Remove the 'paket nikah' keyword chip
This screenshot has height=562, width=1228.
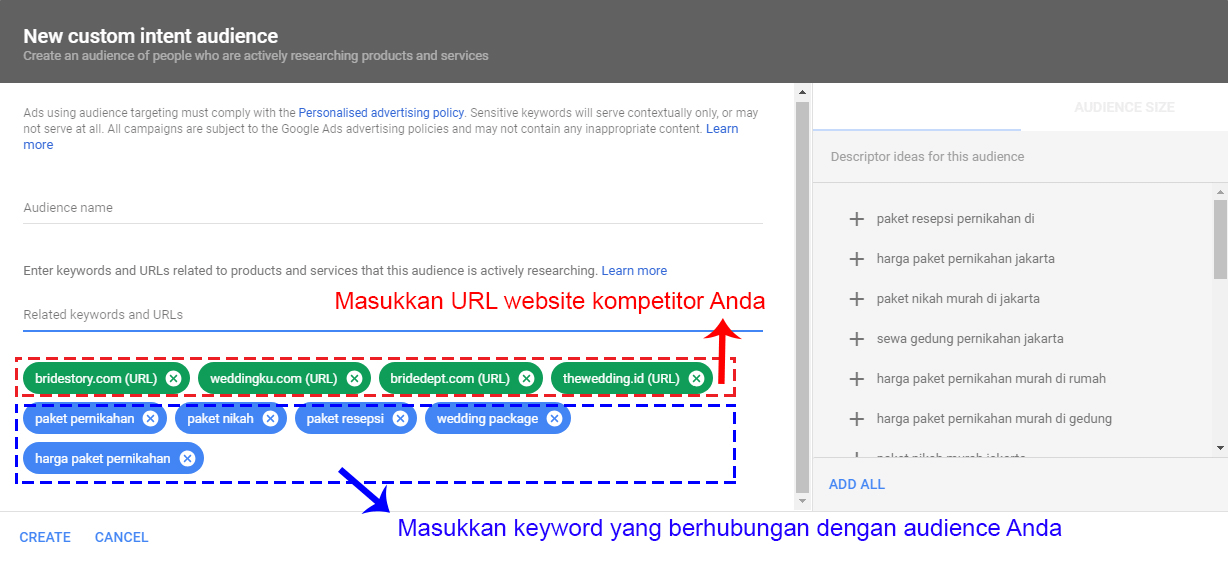point(270,419)
